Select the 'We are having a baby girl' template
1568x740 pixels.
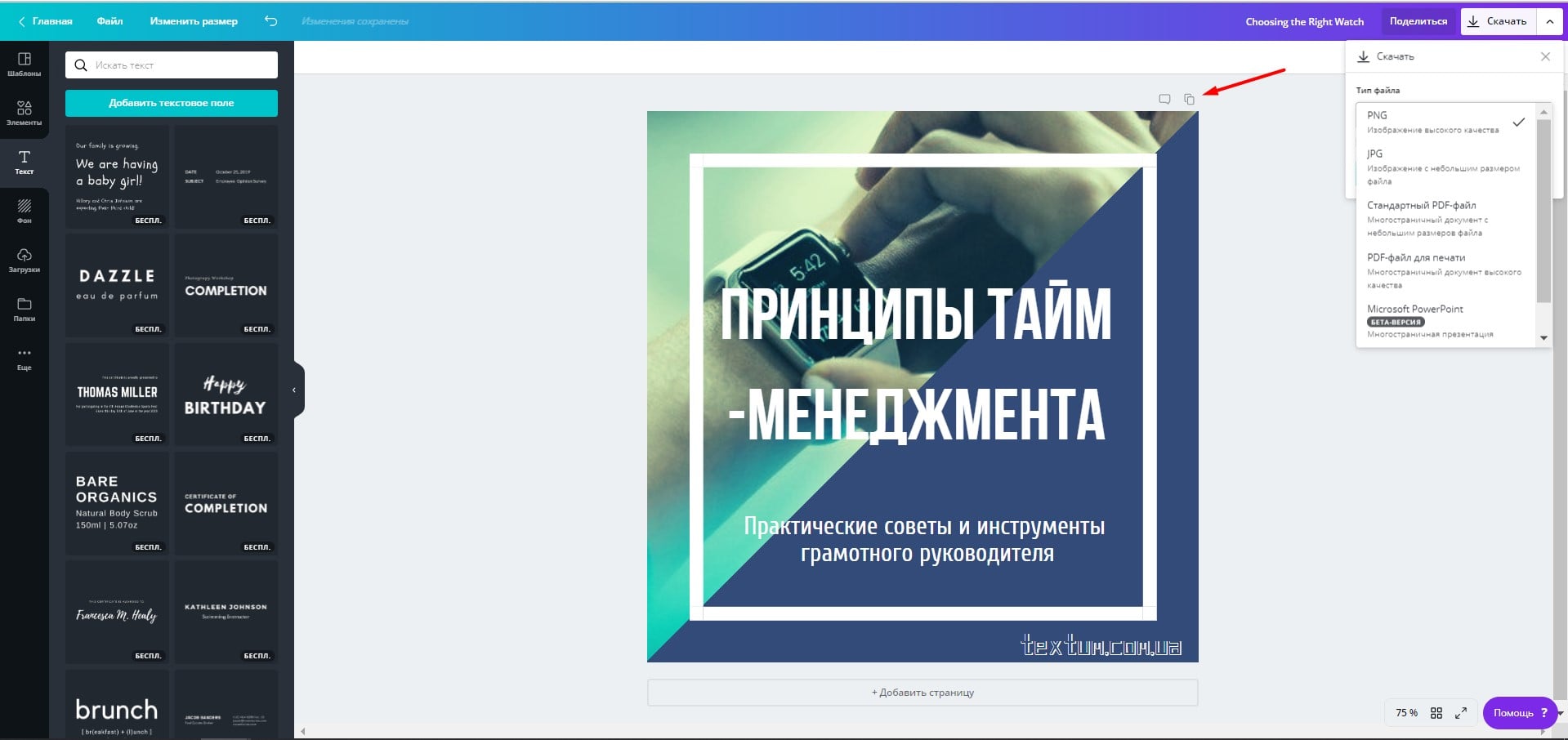[x=117, y=176]
